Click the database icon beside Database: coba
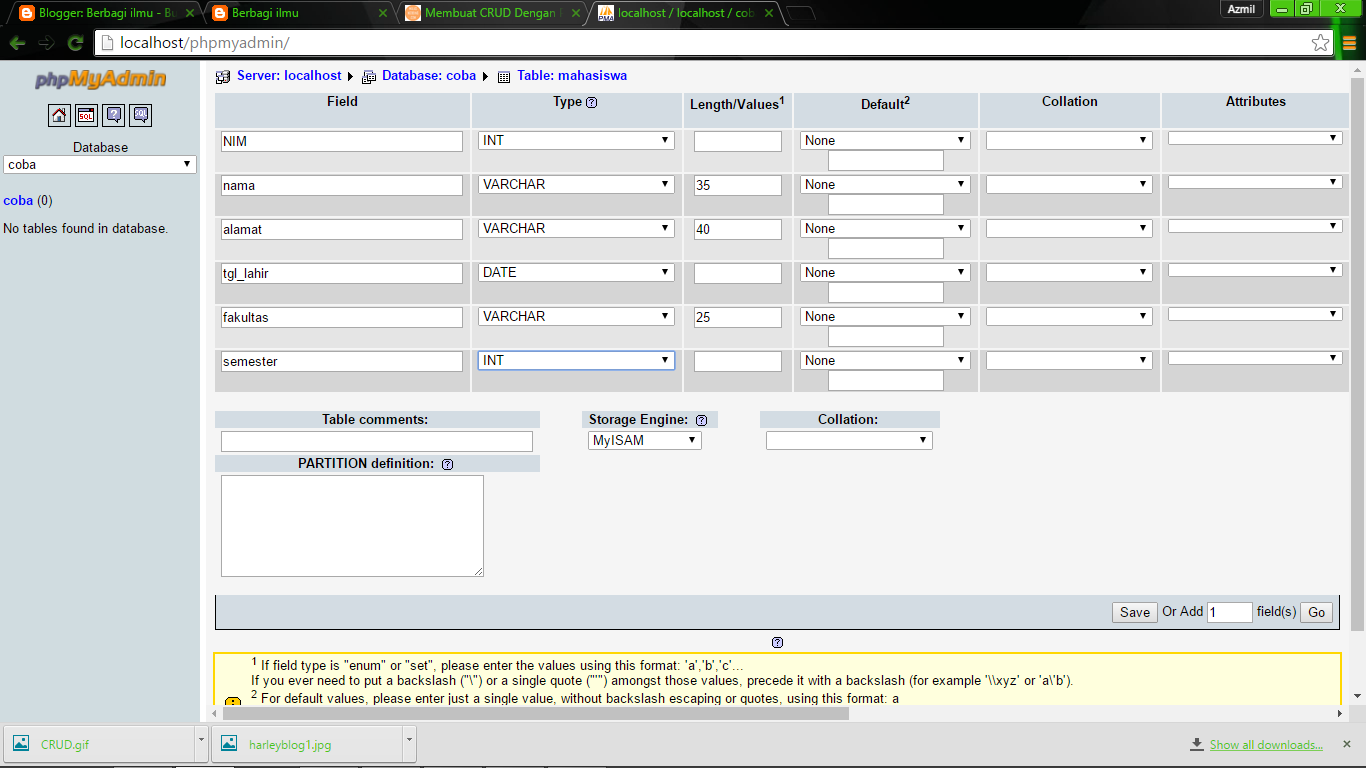Viewport: 1366px width, 768px height. tap(369, 75)
